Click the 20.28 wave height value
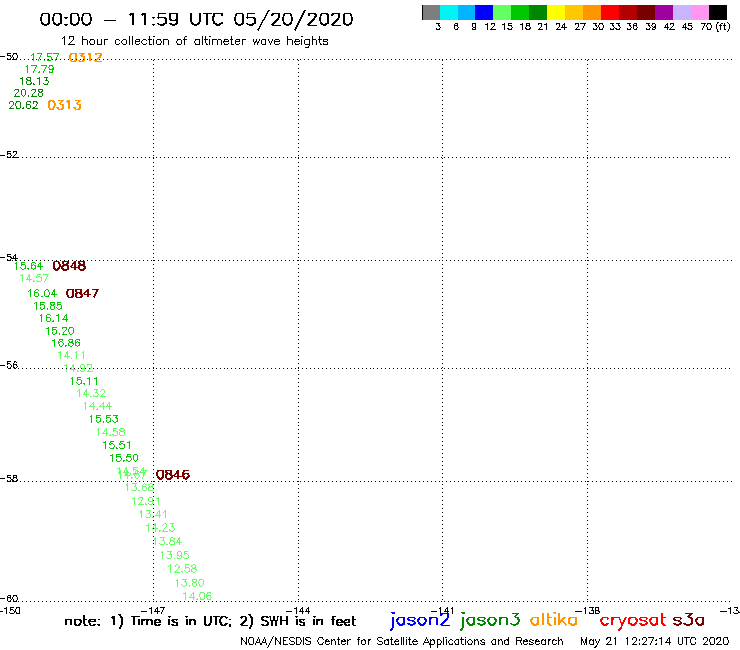Image resolution: width=740 pixels, height=650 pixels. point(29,93)
